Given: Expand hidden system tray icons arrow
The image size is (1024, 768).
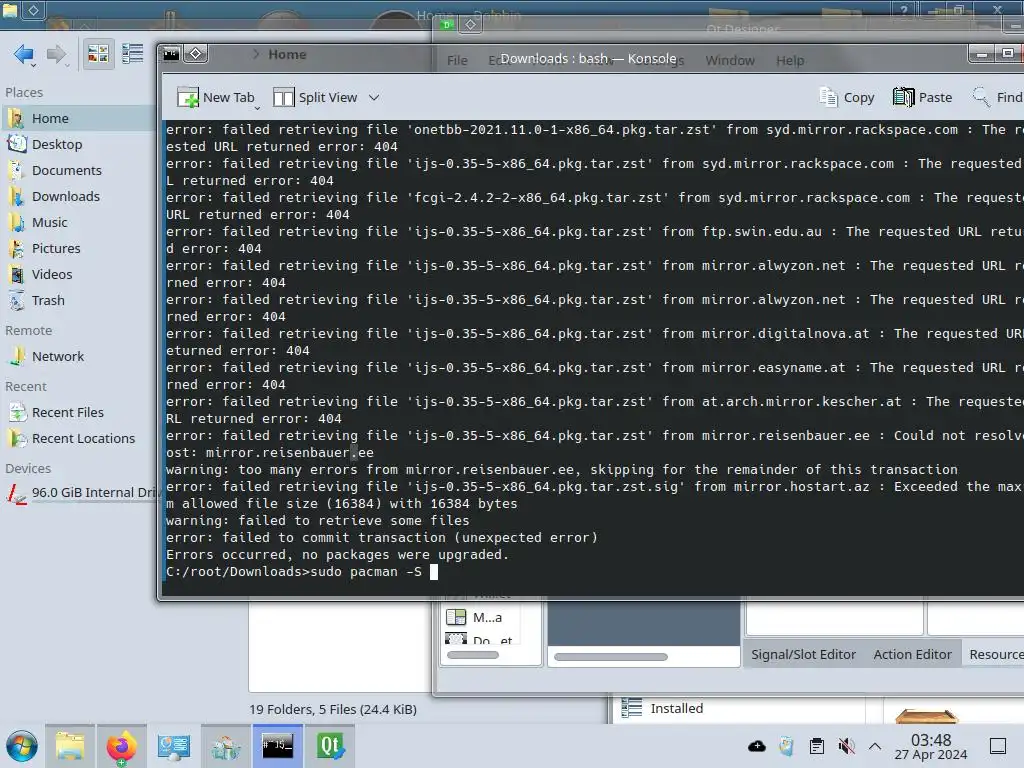Looking at the screenshot, I should click(875, 746).
